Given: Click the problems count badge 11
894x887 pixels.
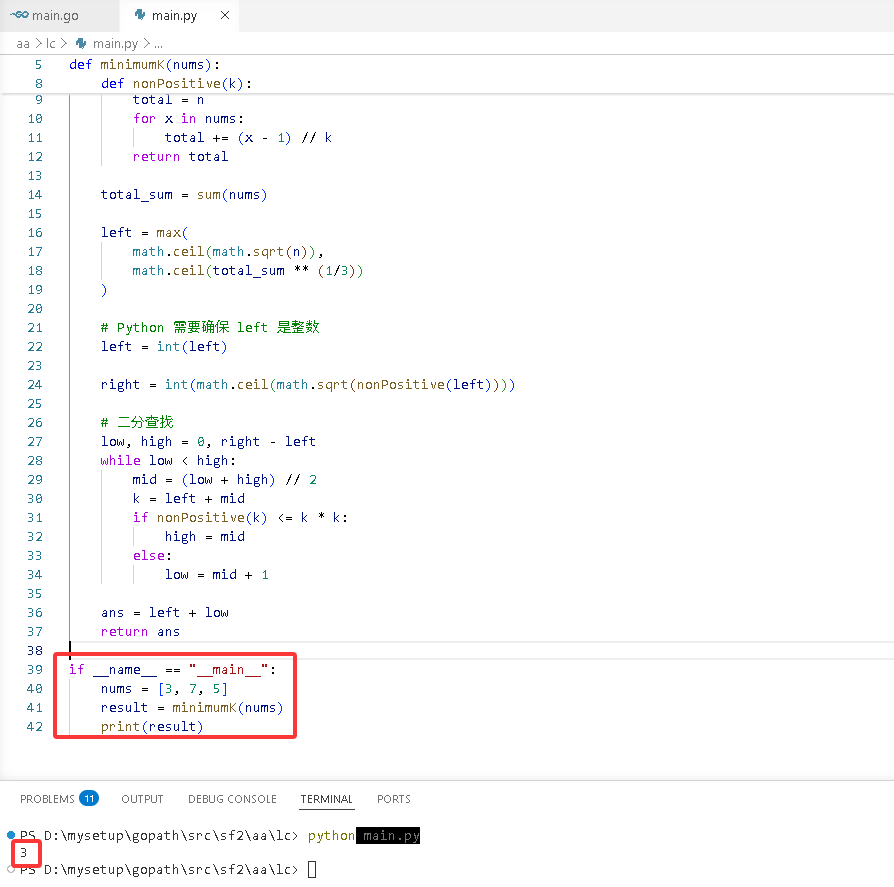Looking at the screenshot, I should coord(89,798).
